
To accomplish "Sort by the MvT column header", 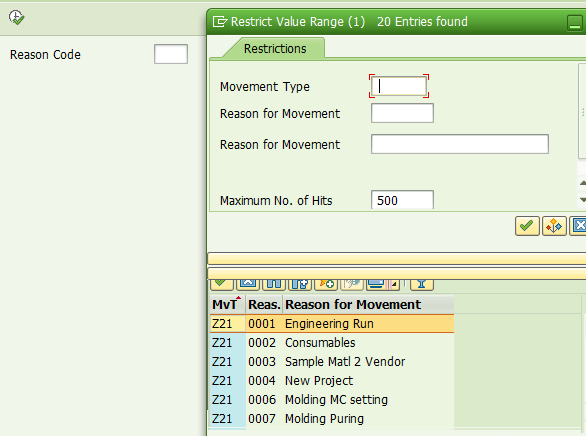I will (x=227, y=304).
